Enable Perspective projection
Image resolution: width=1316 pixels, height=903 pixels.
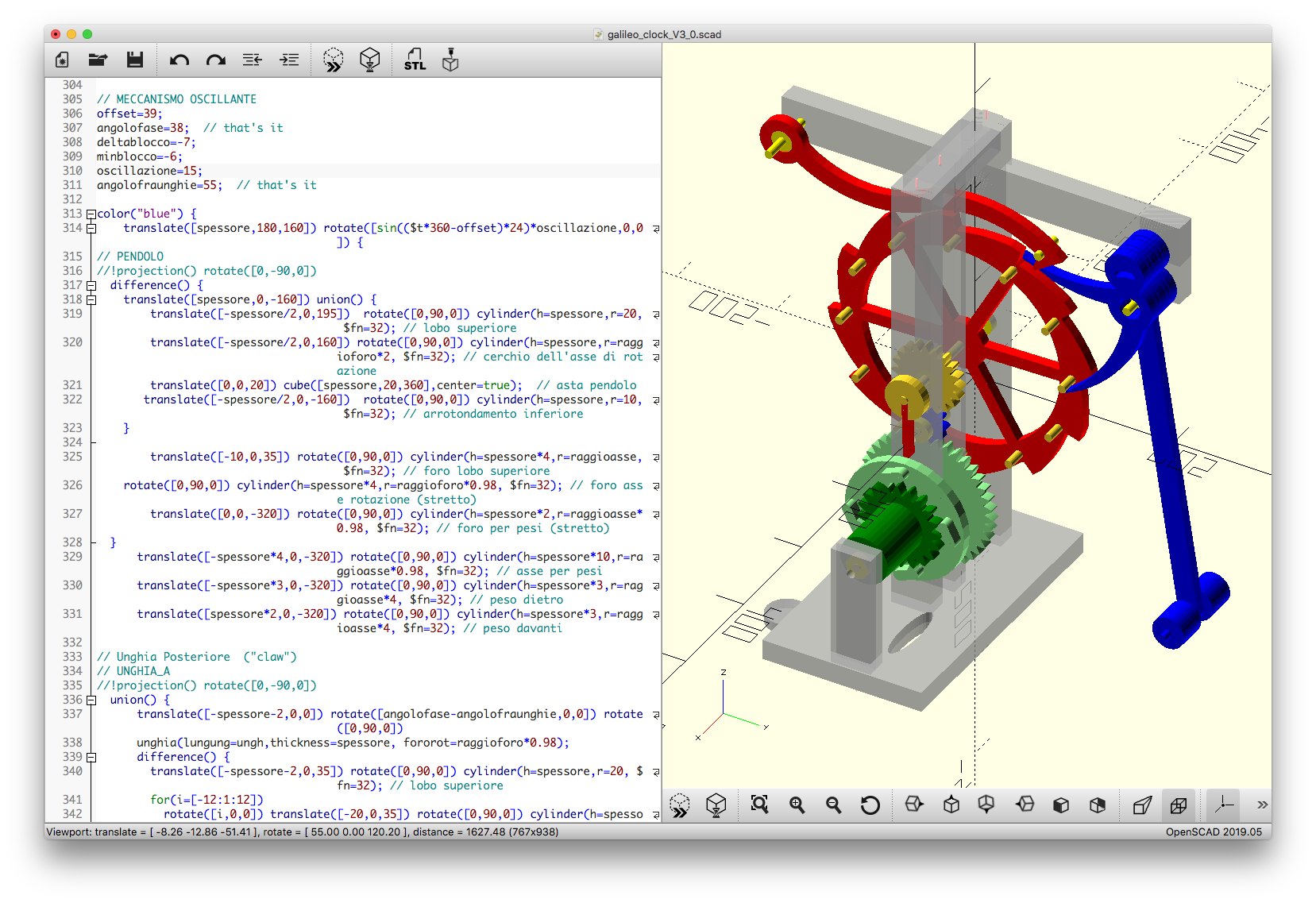point(1142,805)
